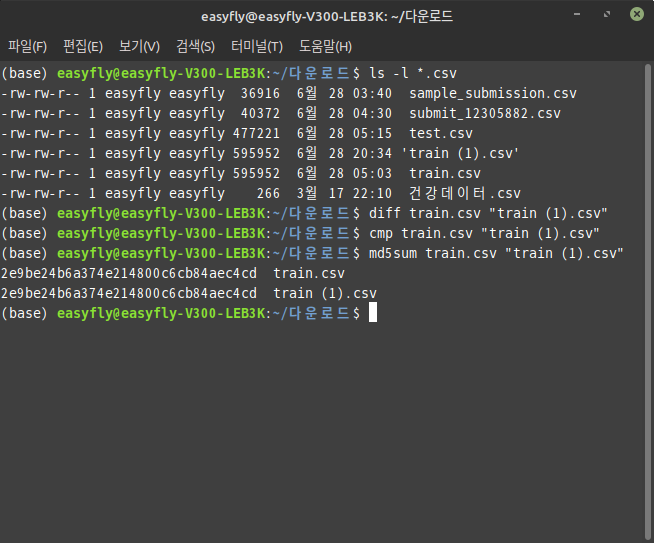
Task: Click 3월 date in 건강데이터.csv row
Action: (x=307, y=194)
